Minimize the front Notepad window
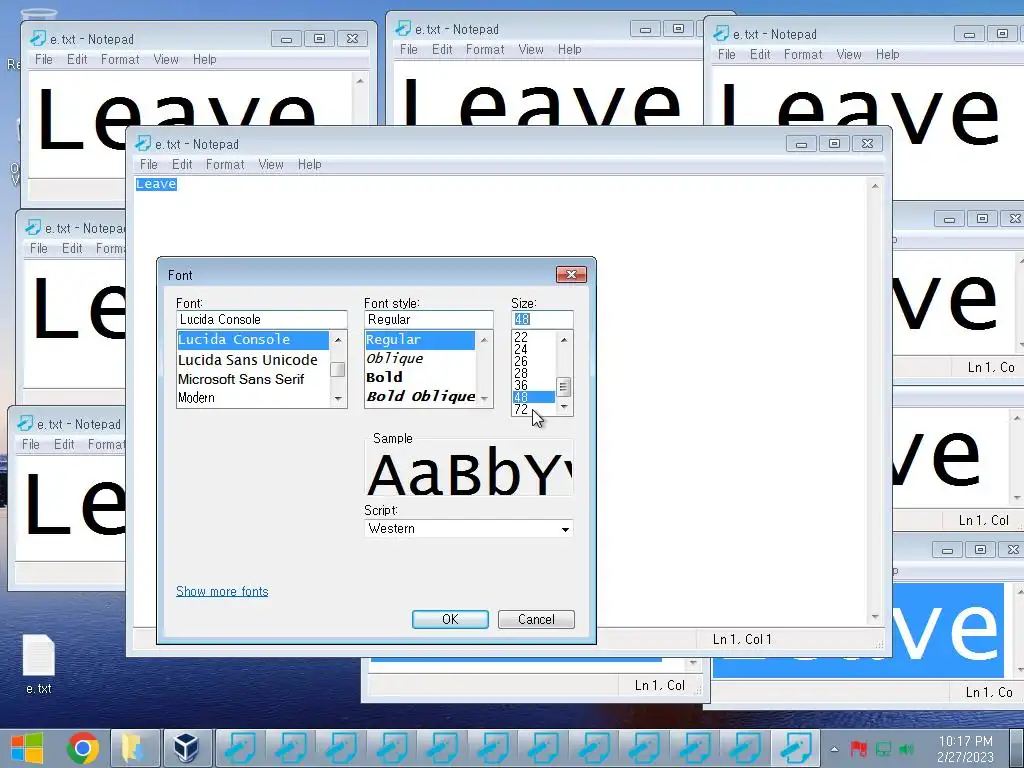This screenshot has height=768, width=1024. [801, 143]
